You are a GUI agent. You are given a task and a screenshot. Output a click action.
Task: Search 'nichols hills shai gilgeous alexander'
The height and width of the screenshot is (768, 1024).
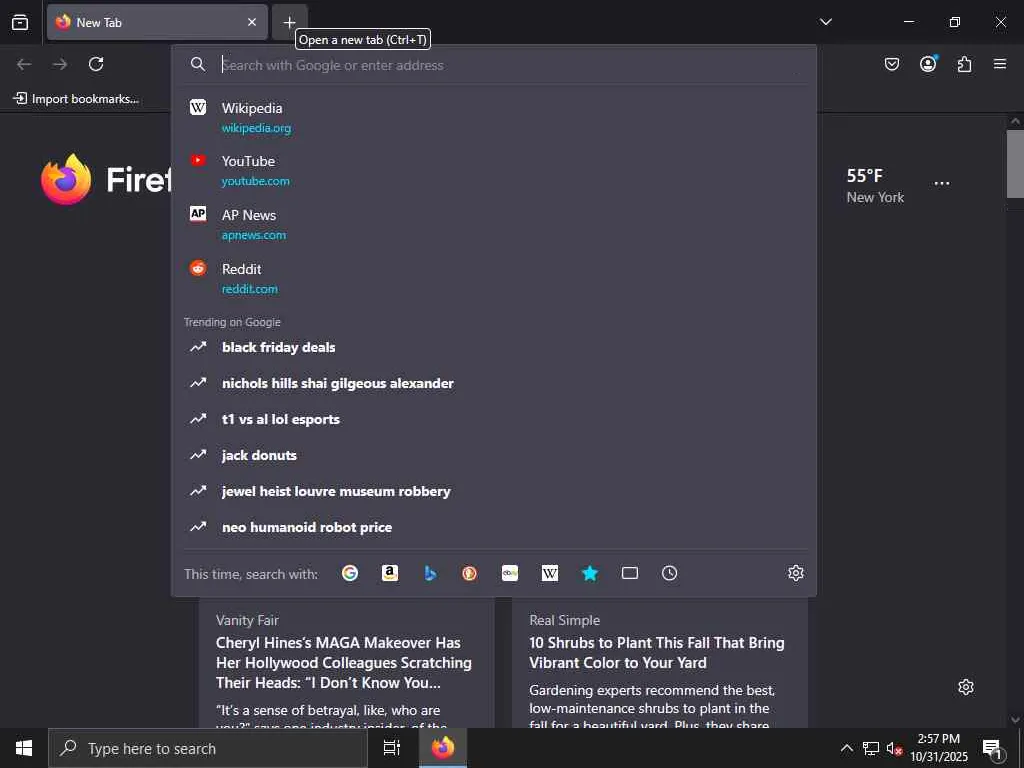click(494, 383)
